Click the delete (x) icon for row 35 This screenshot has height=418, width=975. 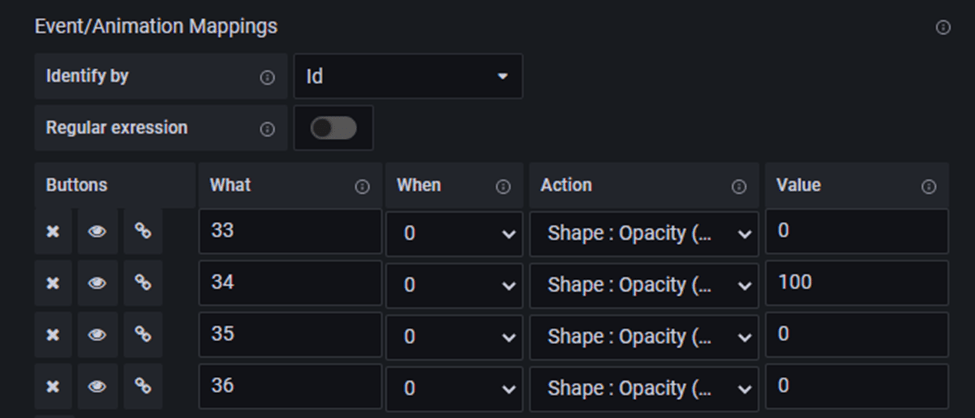click(53, 335)
